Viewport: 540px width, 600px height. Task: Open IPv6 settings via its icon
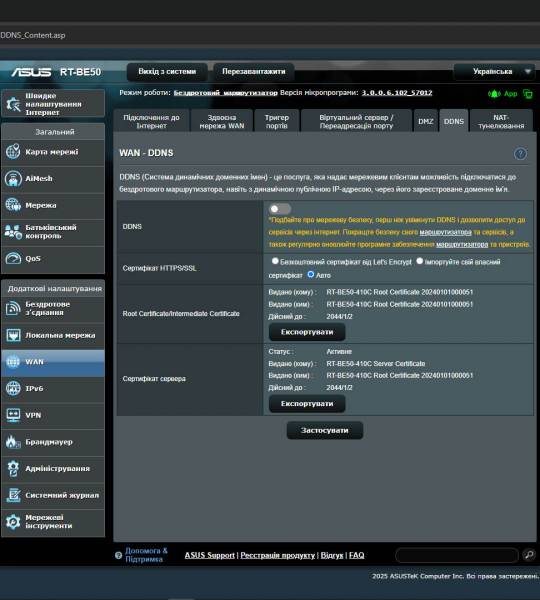13,388
